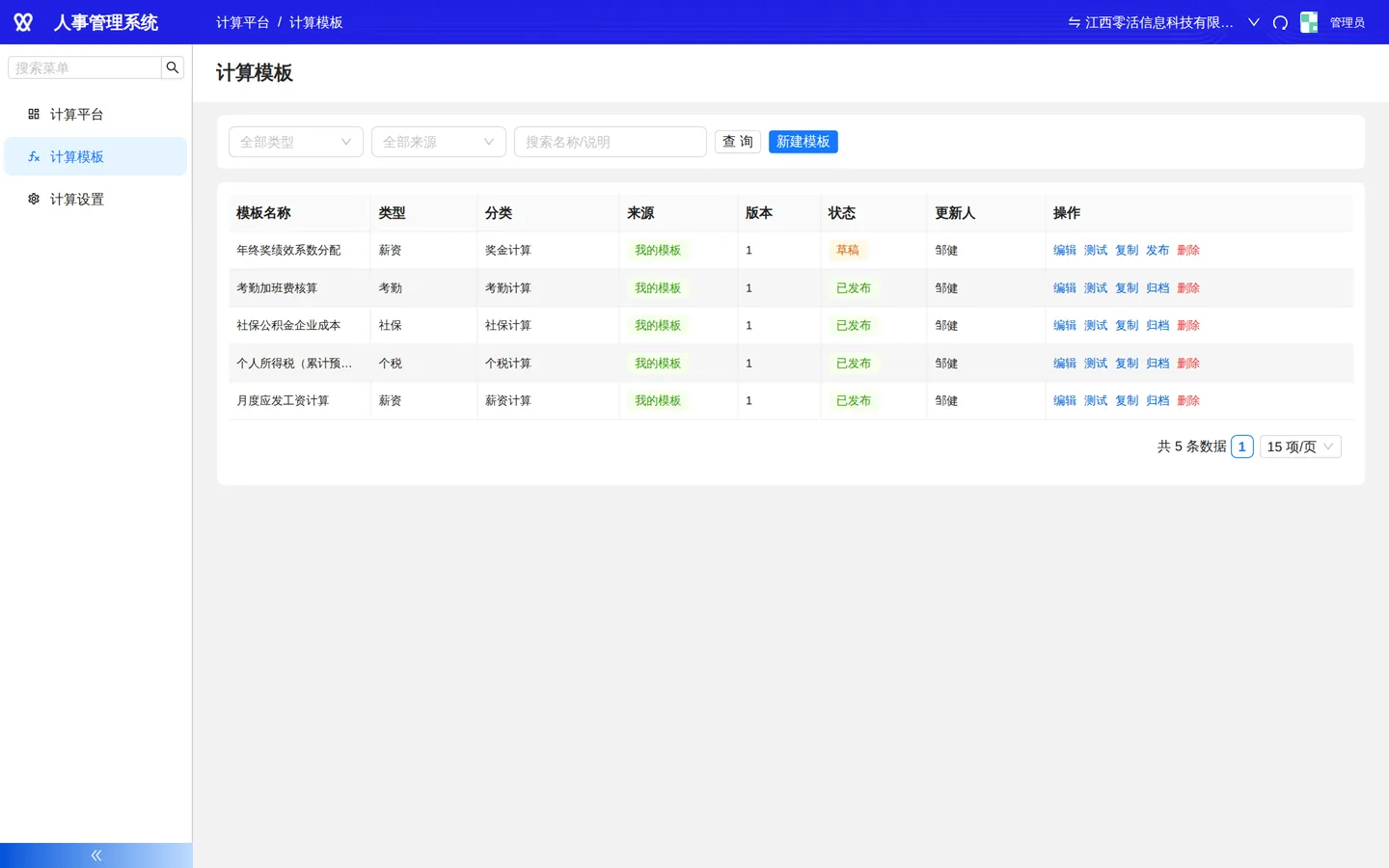Open the 全部类型 dropdown
The width and height of the screenshot is (1389, 868).
(x=296, y=142)
